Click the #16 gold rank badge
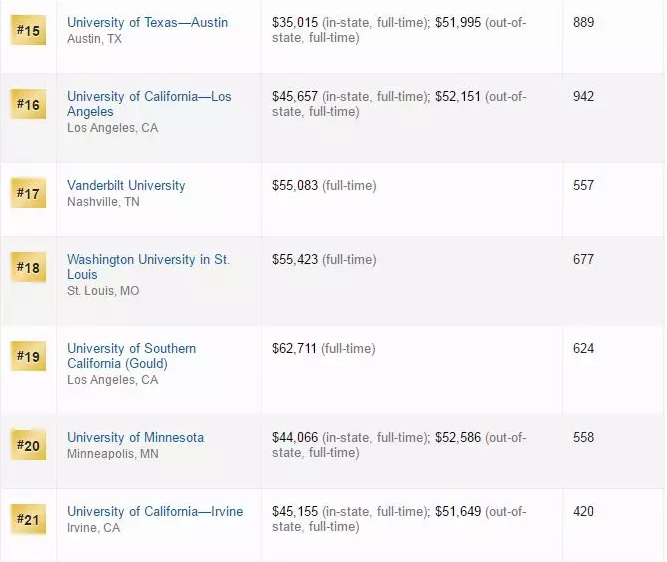Image resolution: width=667 pixels, height=562 pixels. point(28,105)
